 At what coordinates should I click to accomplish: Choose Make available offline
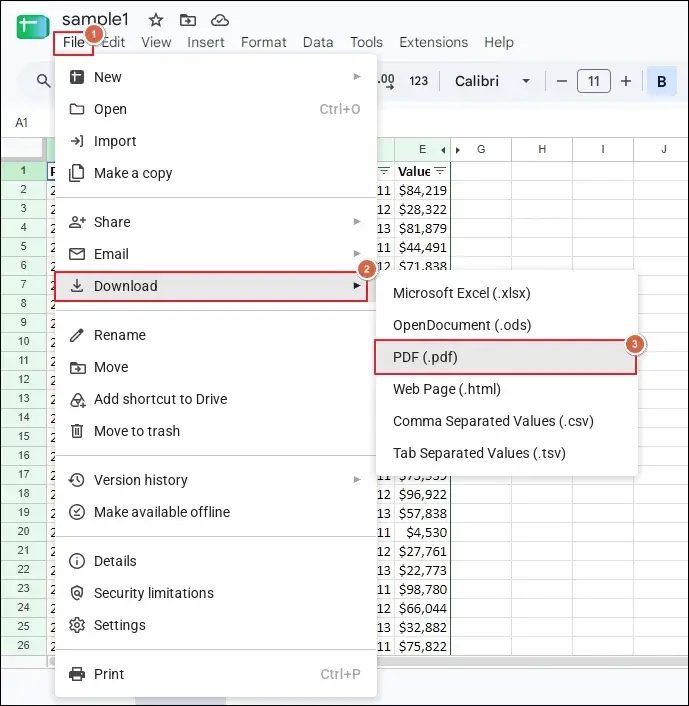tap(216, 512)
